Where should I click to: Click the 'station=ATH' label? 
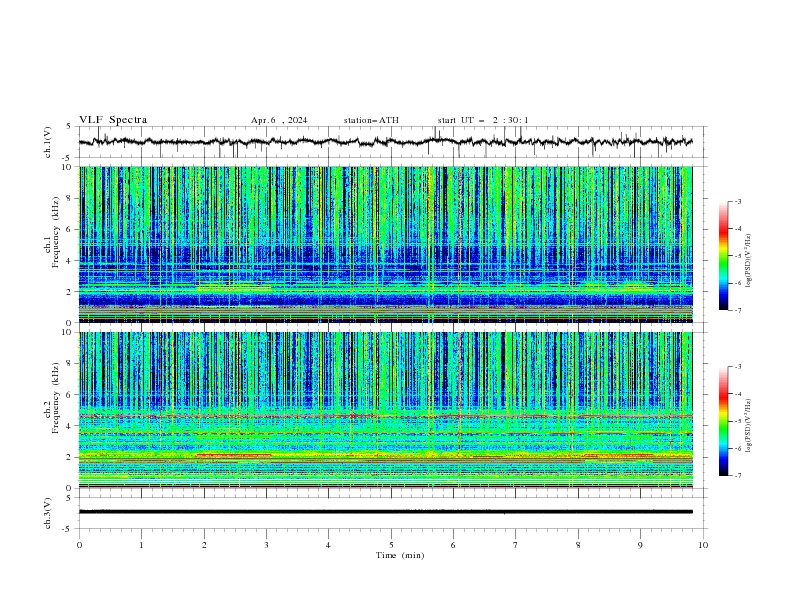point(371,120)
